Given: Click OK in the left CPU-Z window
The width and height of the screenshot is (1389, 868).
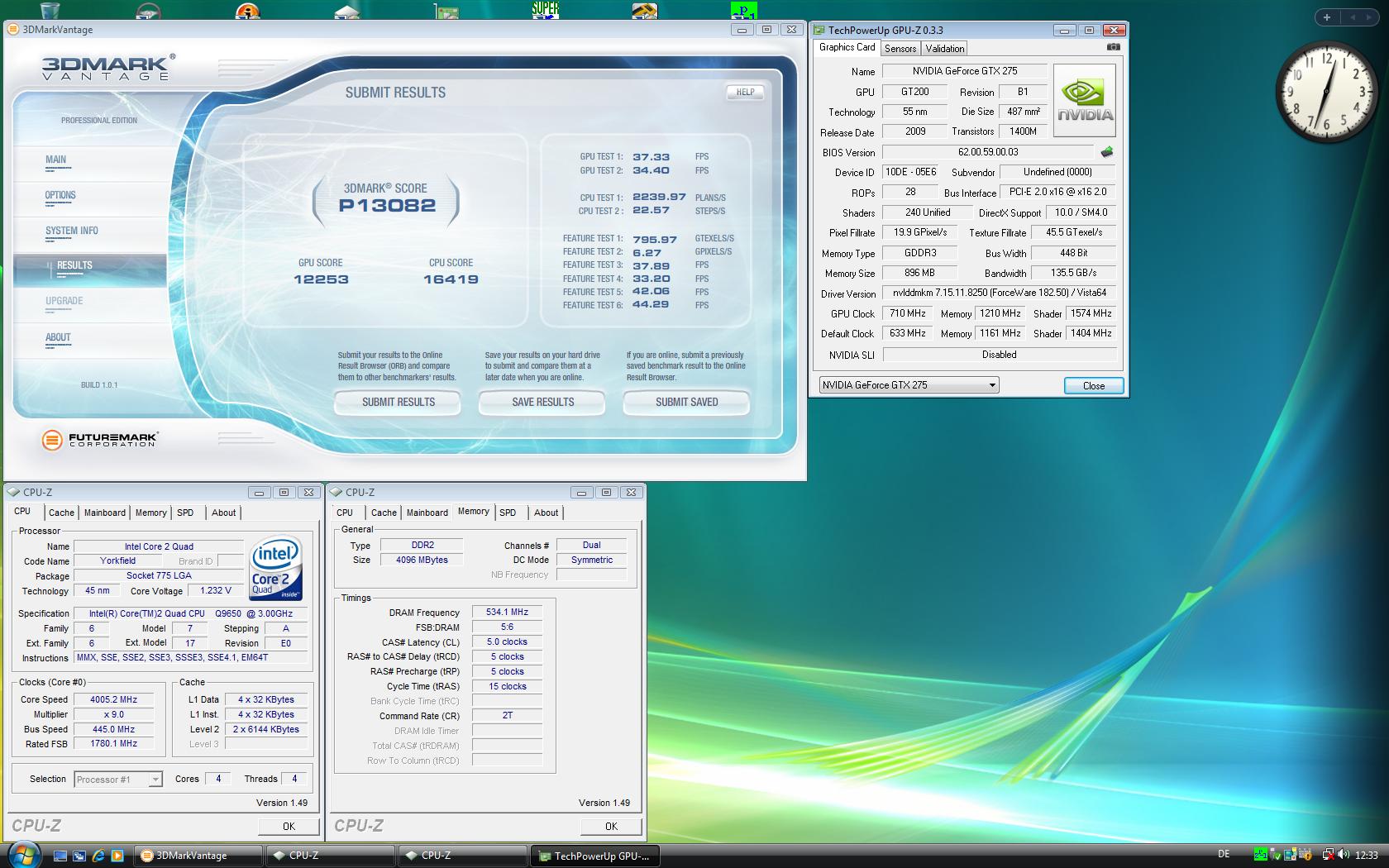Looking at the screenshot, I should click(x=289, y=826).
